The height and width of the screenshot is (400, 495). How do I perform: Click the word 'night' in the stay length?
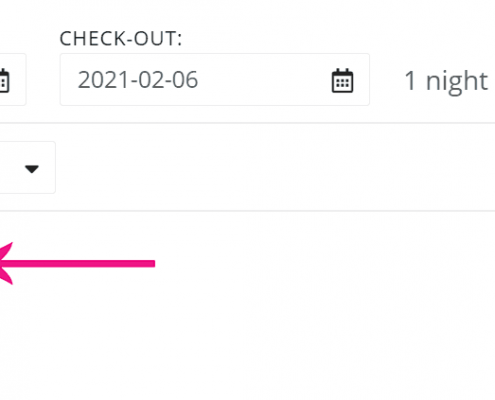tap(457, 82)
